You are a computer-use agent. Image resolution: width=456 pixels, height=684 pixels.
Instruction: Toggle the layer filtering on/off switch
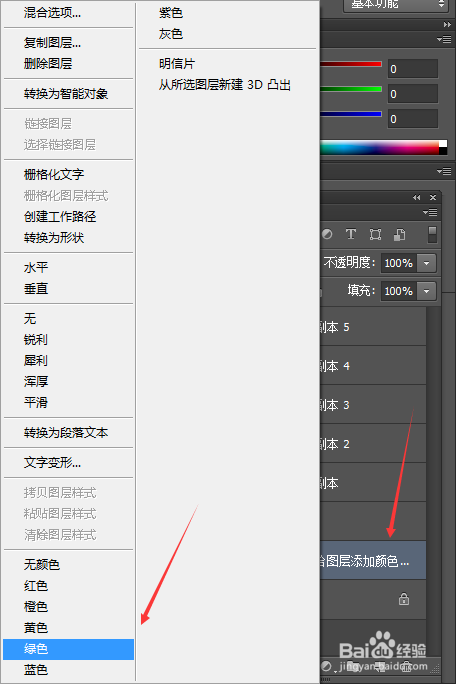432,234
